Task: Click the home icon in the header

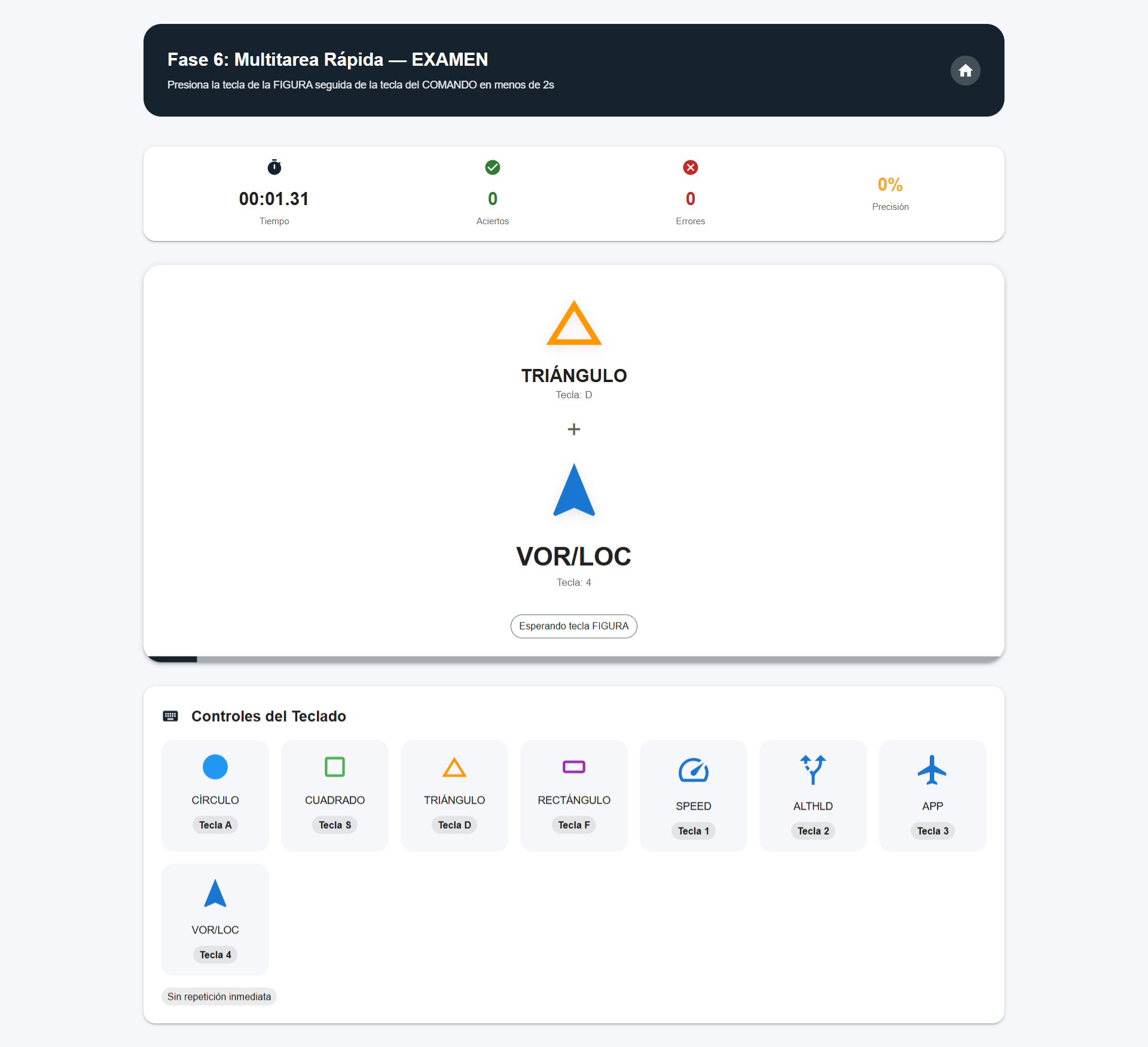Action: coord(964,70)
